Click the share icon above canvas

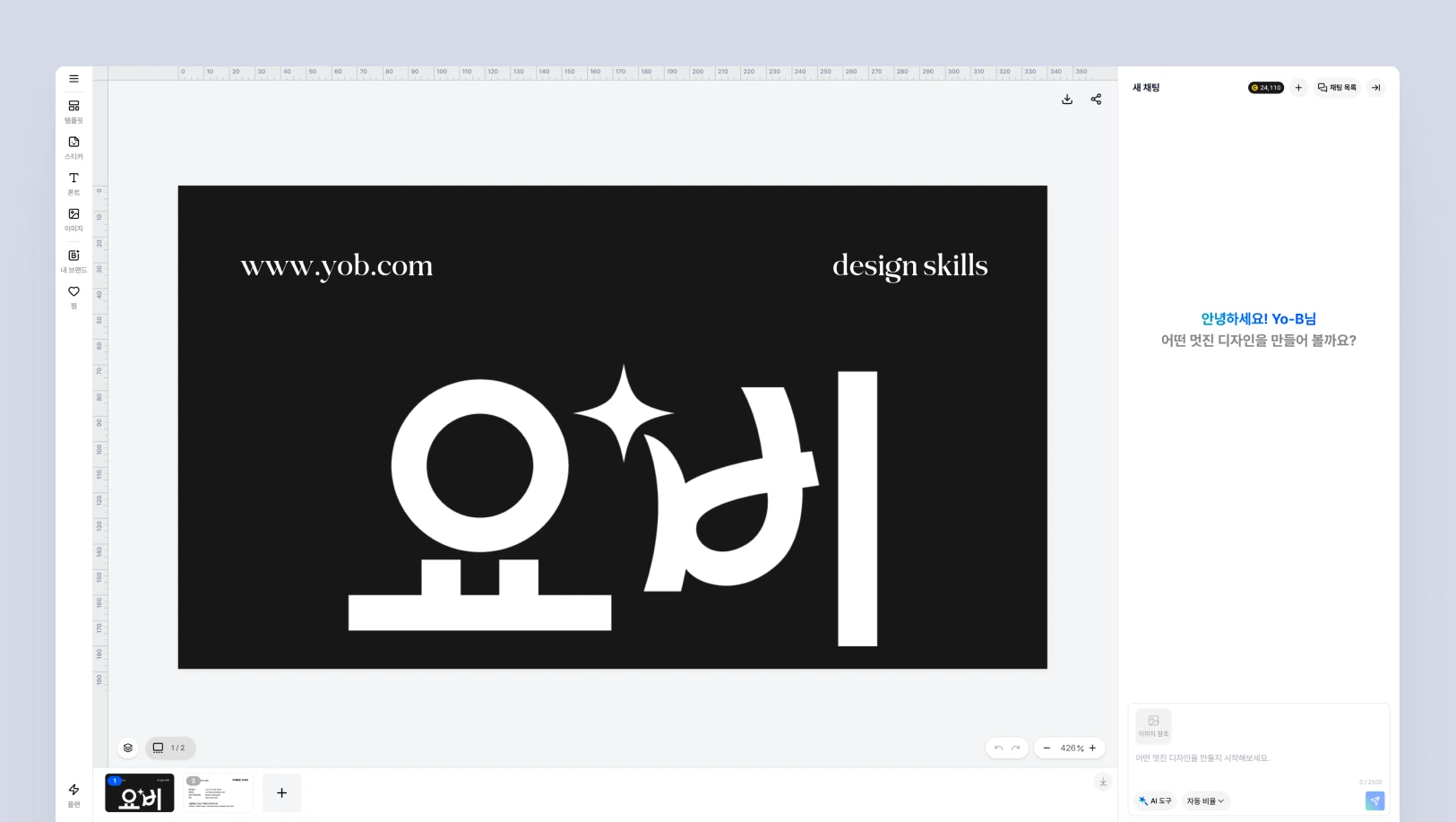pos(1096,100)
